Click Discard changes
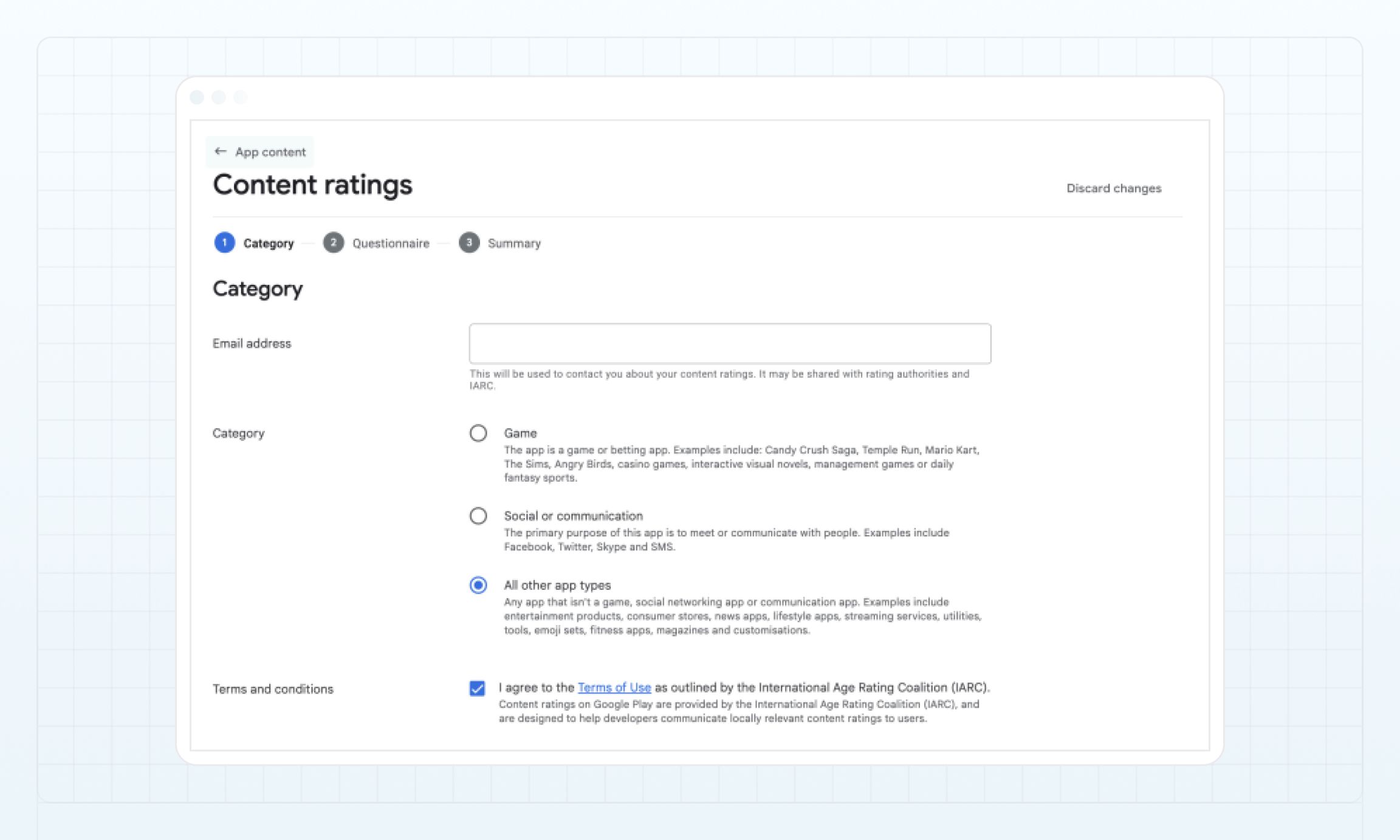This screenshot has width=1400, height=840. click(x=1114, y=188)
